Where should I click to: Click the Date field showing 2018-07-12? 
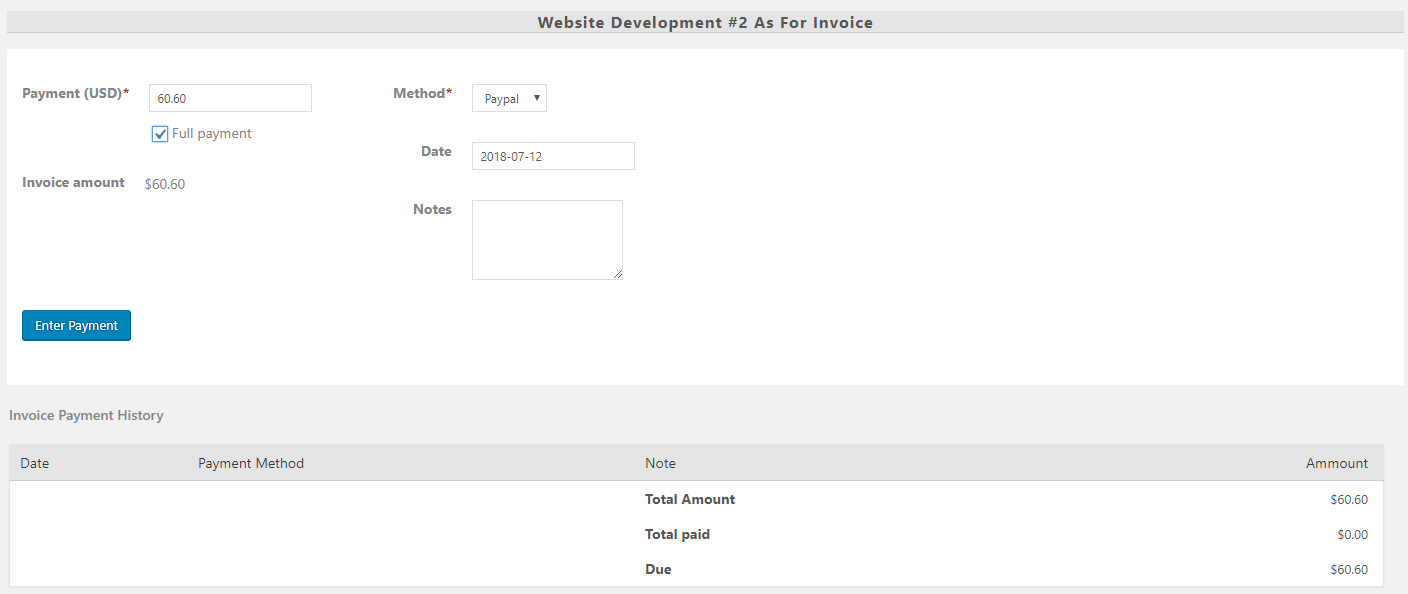[x=552, y=155]
